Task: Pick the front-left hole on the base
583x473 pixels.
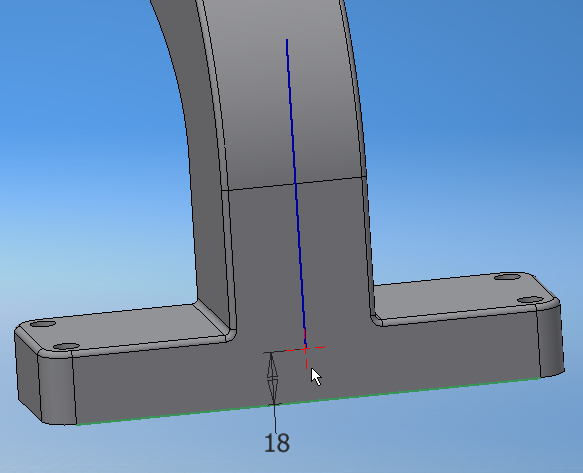Action: click(66, 347)
